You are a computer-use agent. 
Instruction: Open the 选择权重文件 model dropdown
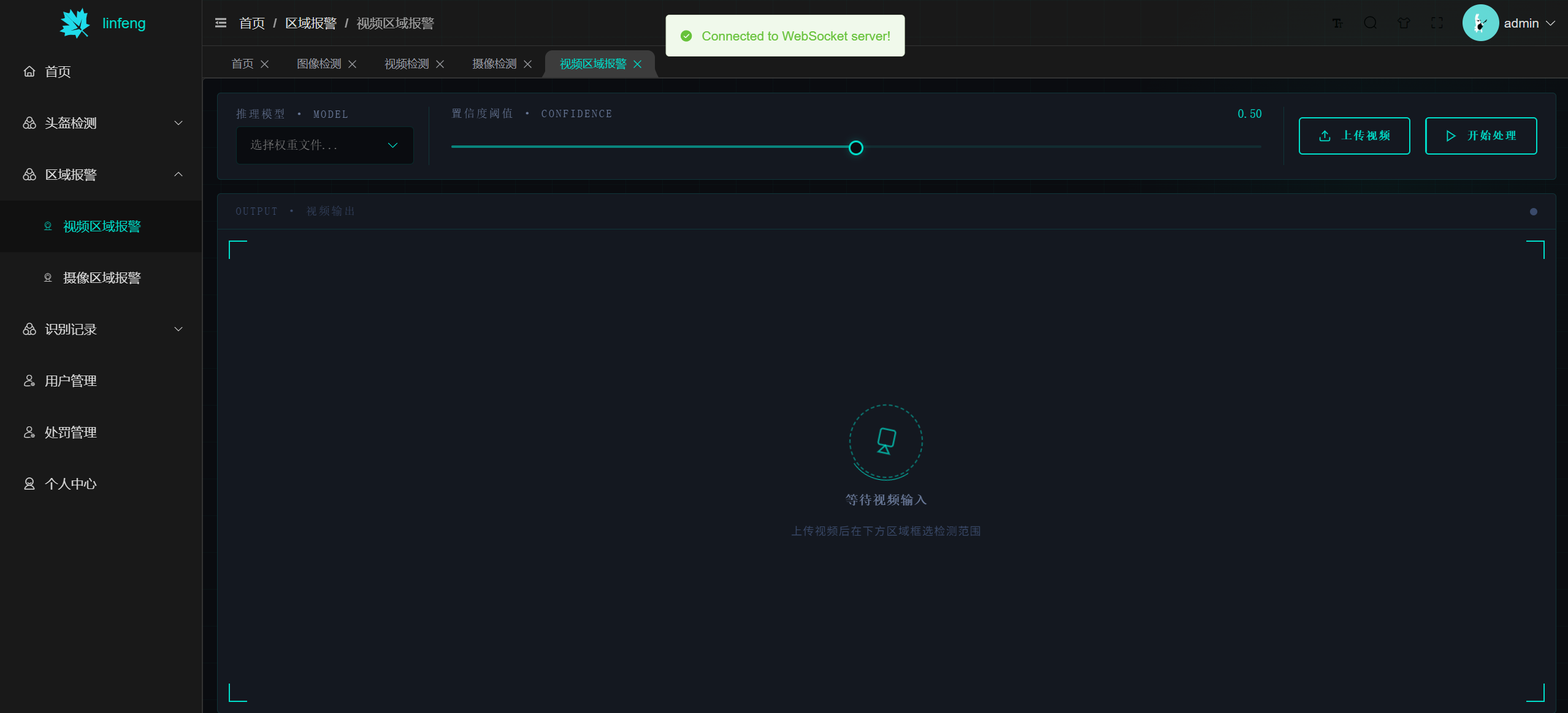(x=324, y=145)
